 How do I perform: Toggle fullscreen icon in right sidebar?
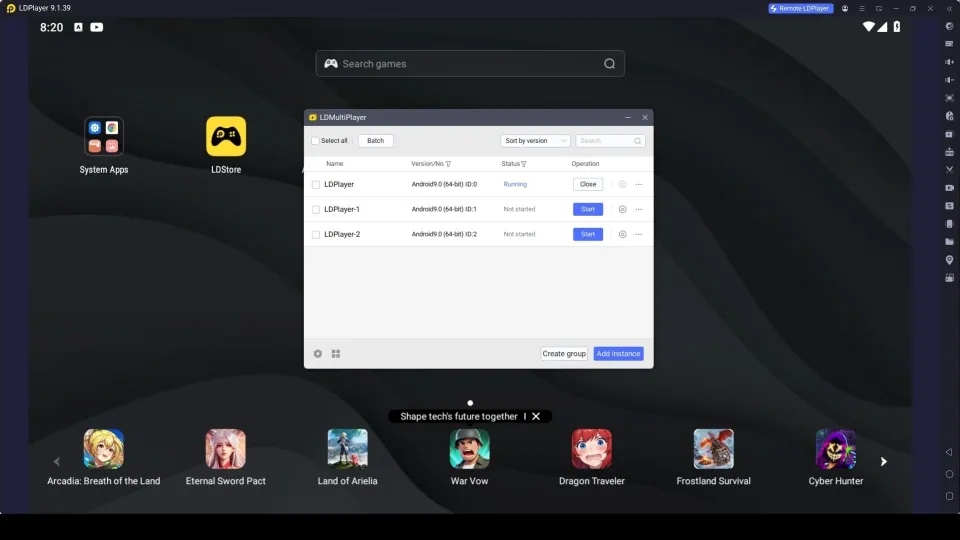(949, 98)
